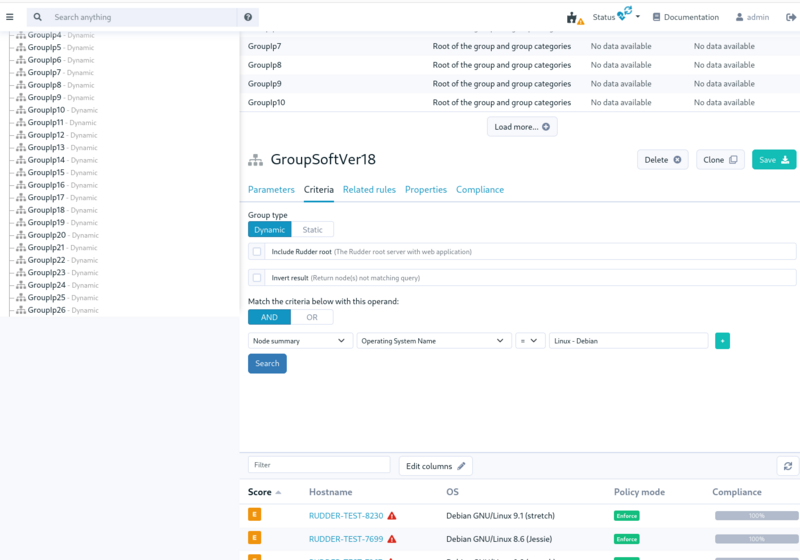Save the group changes
Viewport: 800px width, 560px height.
(x=773, y=160)
